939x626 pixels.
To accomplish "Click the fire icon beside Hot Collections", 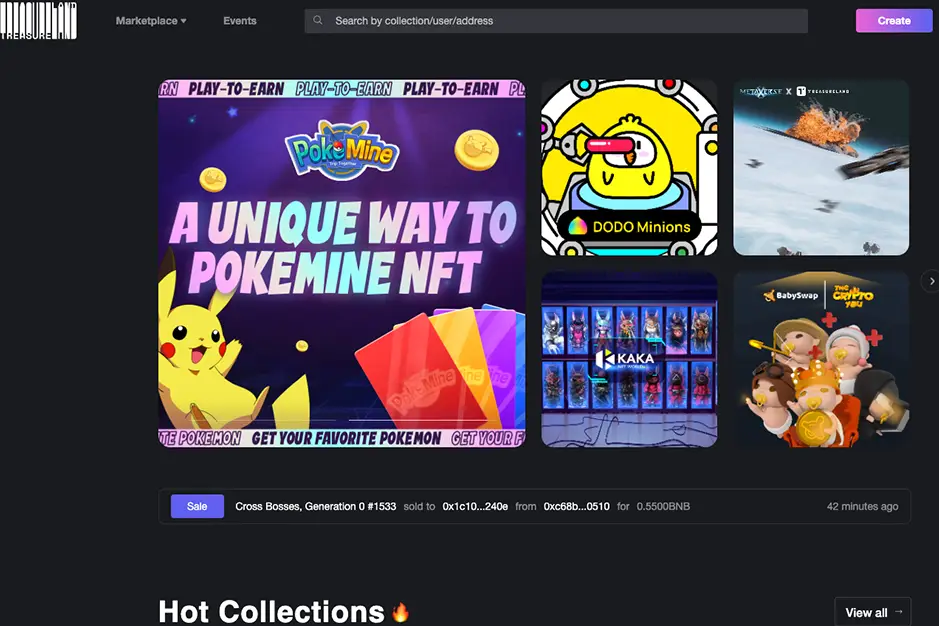I will [400, 612].
